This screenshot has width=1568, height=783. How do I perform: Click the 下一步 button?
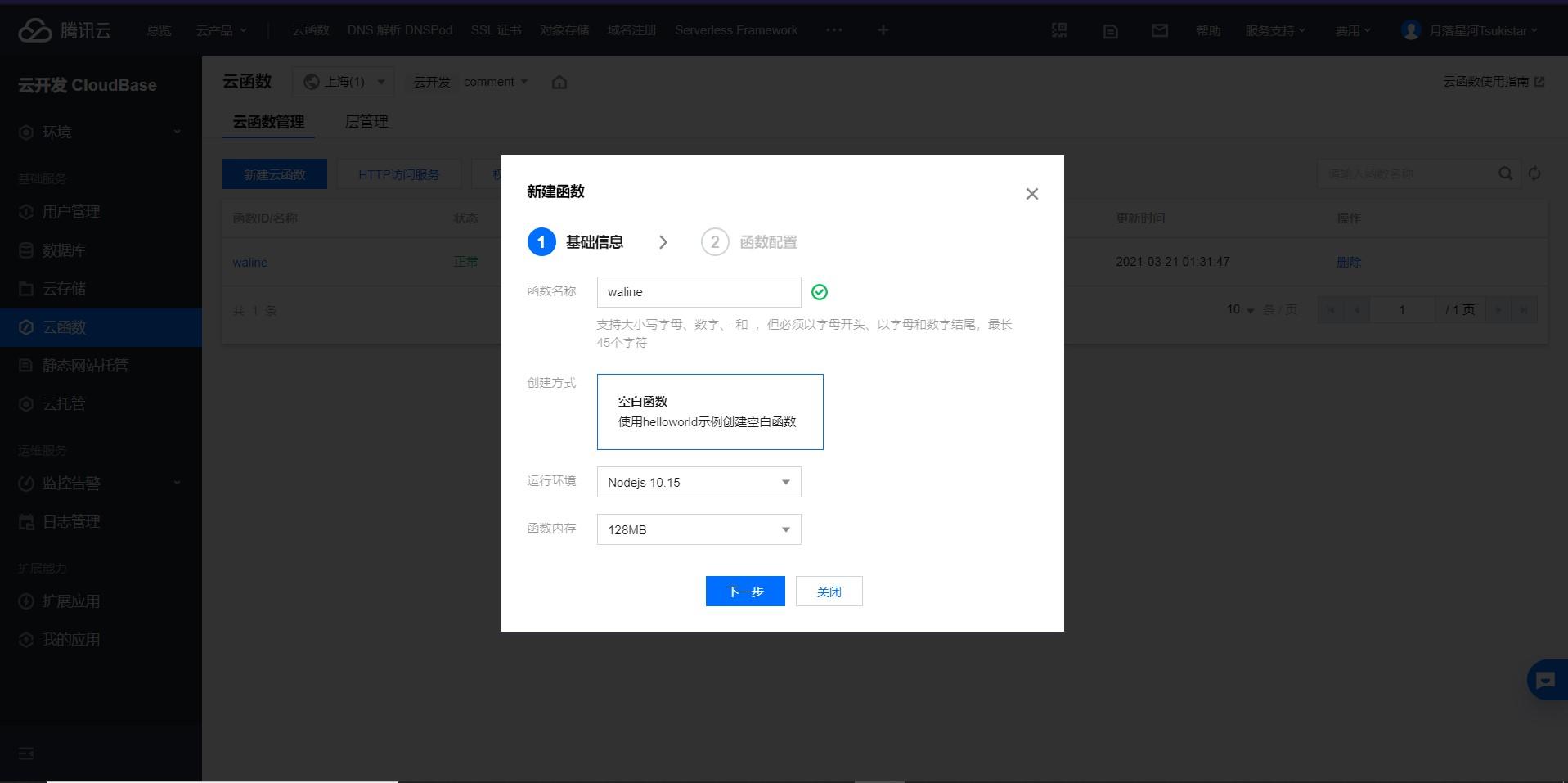tap(745, 592)
